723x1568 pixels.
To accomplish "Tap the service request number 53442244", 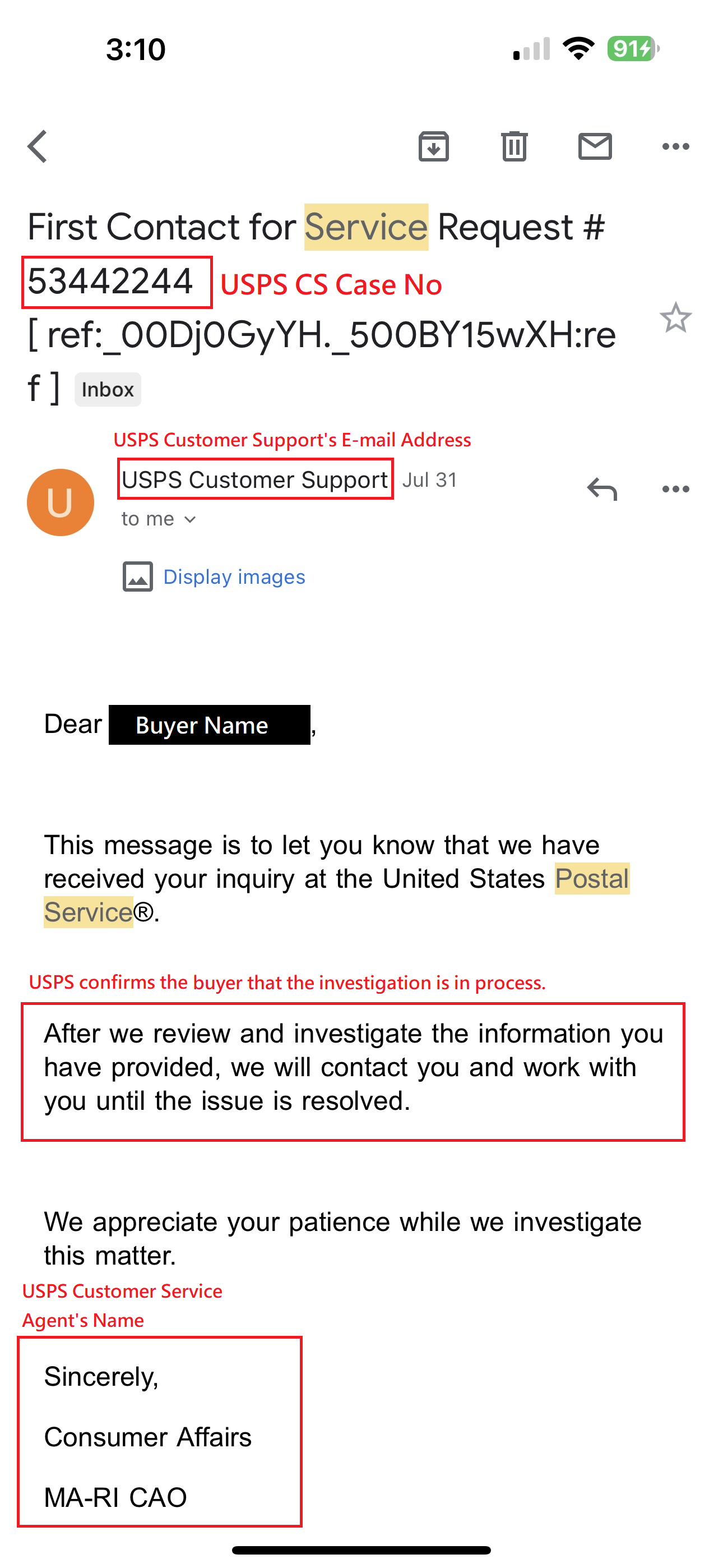I will tap(110, 281).
